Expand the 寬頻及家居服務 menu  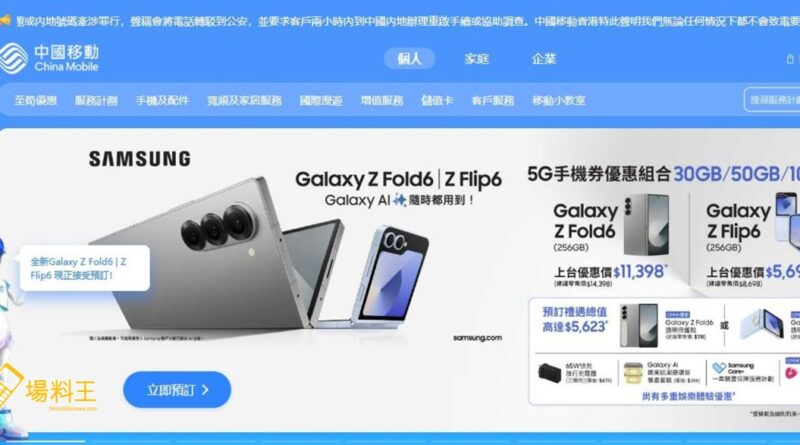tap(244, 101)
